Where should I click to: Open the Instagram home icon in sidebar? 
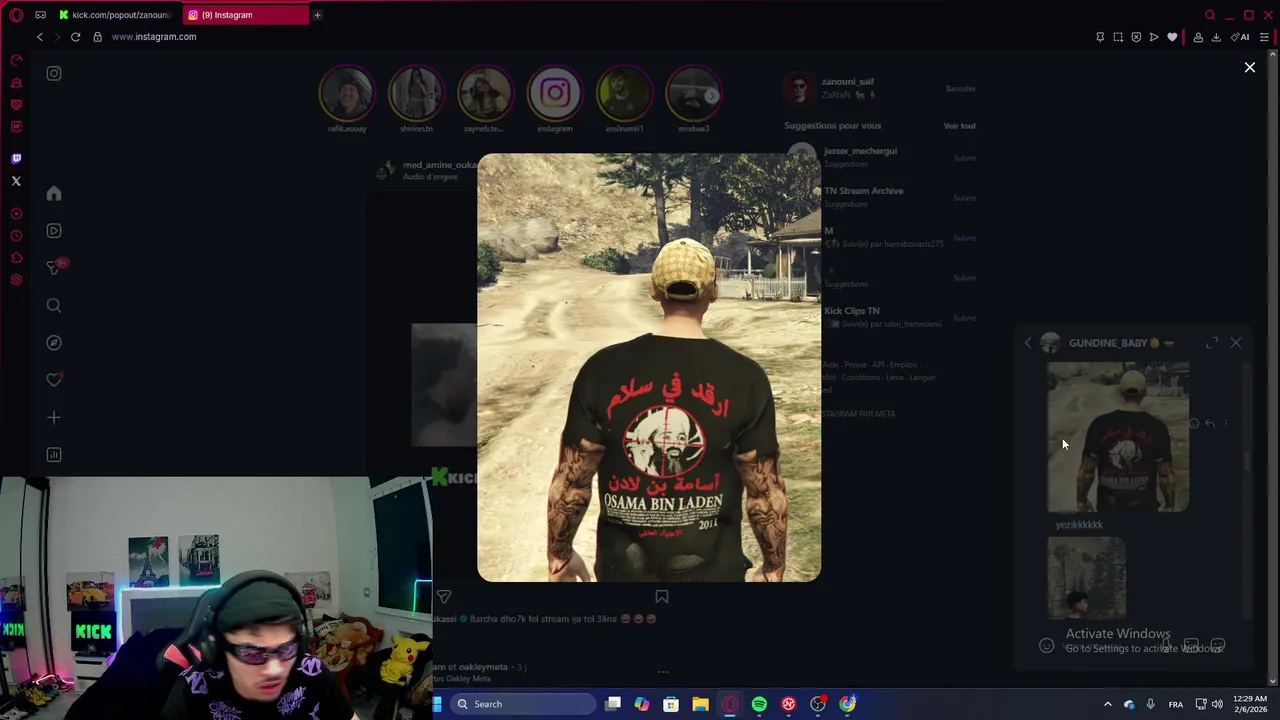(x=54, y=194)
